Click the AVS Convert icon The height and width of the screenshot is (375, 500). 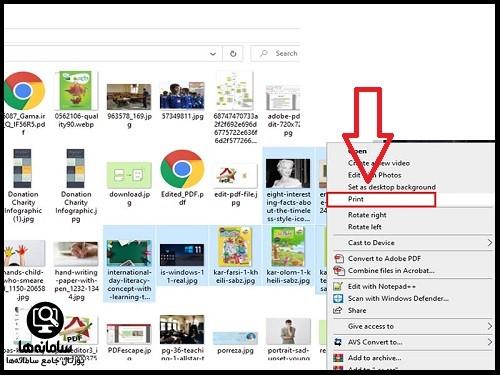point(338,342)
